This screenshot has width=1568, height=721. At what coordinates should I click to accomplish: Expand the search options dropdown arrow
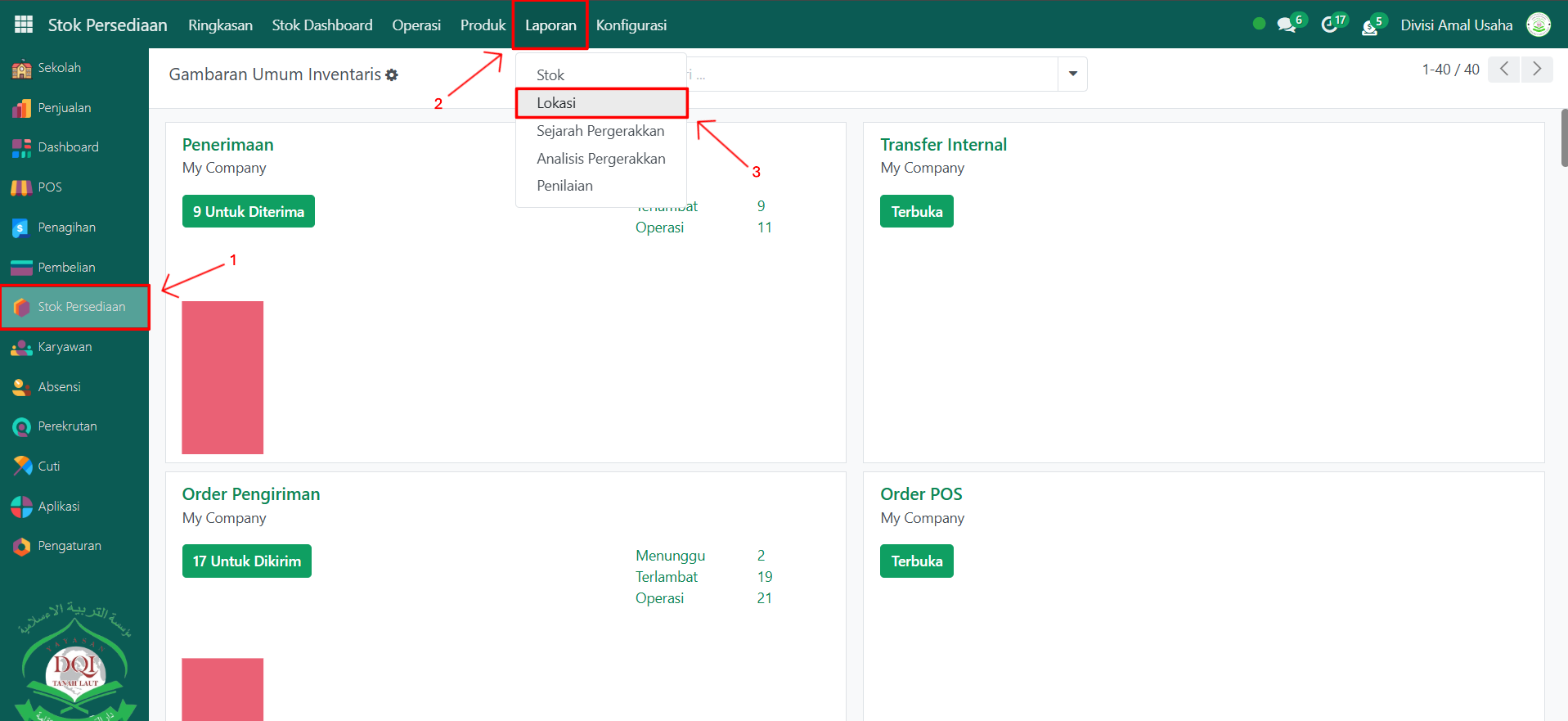click(x=1072, y=74)
